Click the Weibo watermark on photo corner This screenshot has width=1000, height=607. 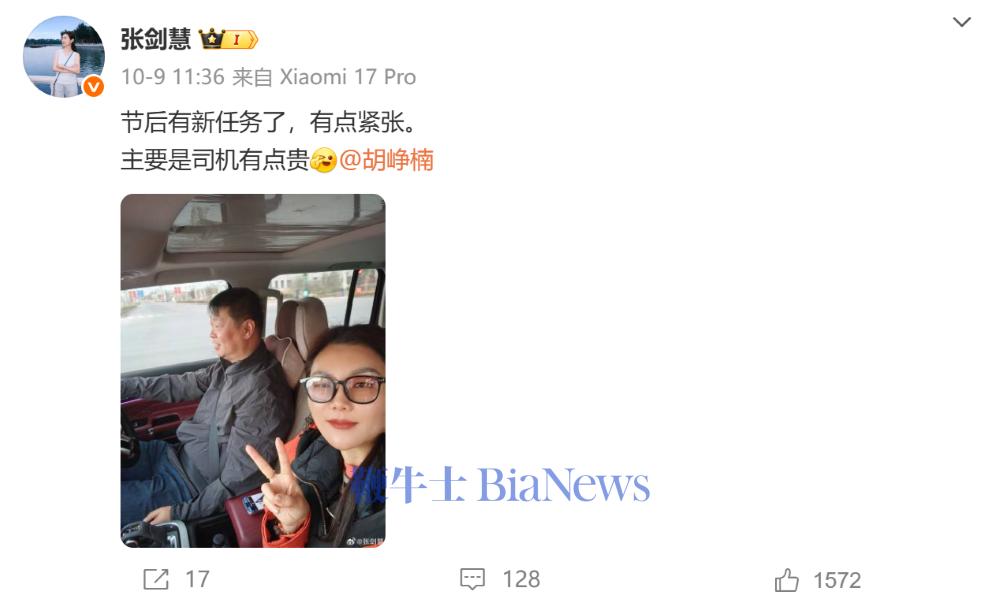(x=365, y=541)
